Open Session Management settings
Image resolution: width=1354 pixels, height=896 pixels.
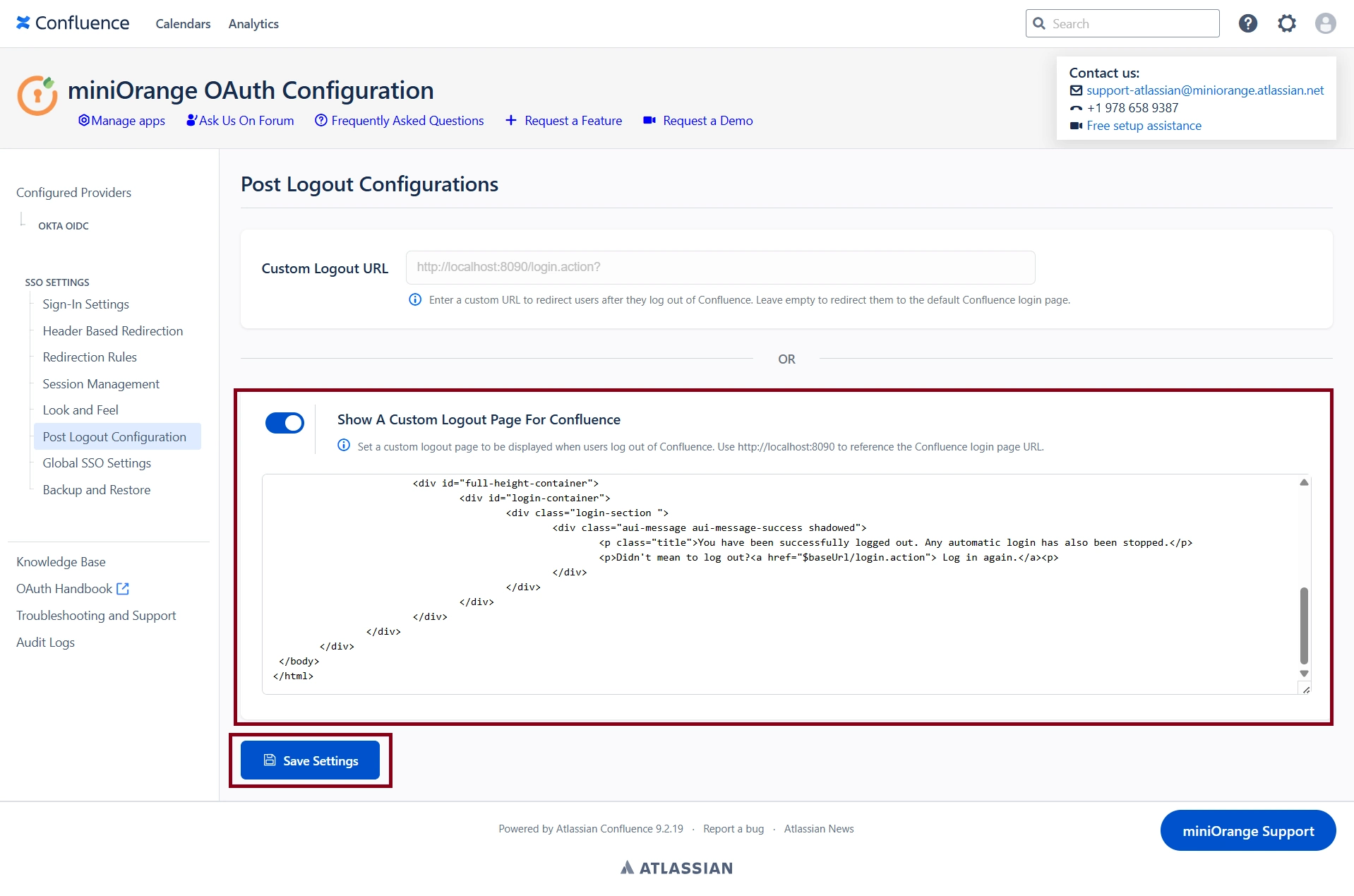click(x=101, y=384)
